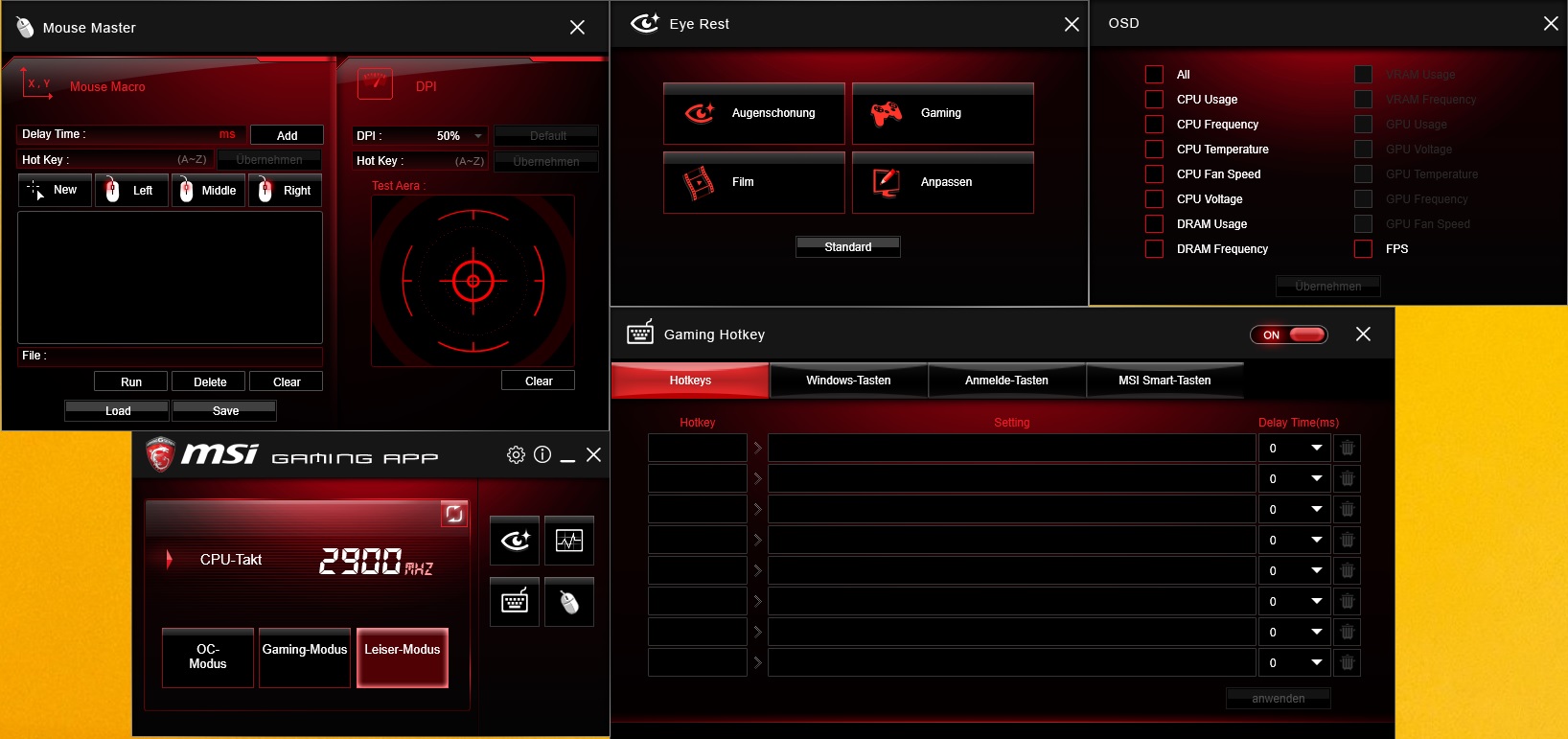Click the DPI test area target

click(x=473, y=281)
